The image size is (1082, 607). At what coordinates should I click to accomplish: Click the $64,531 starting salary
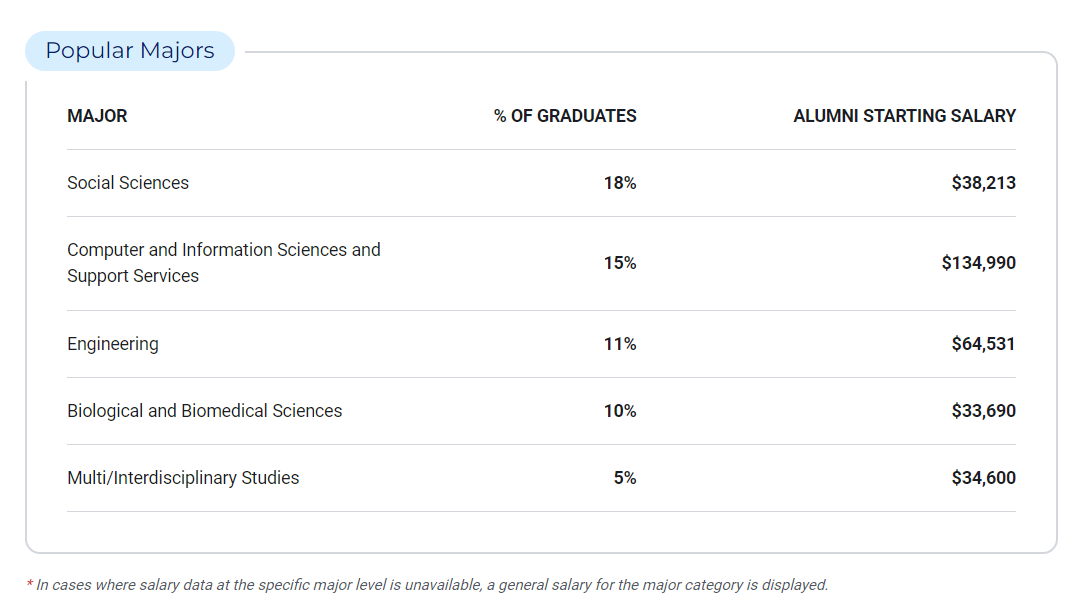point(983,344)
